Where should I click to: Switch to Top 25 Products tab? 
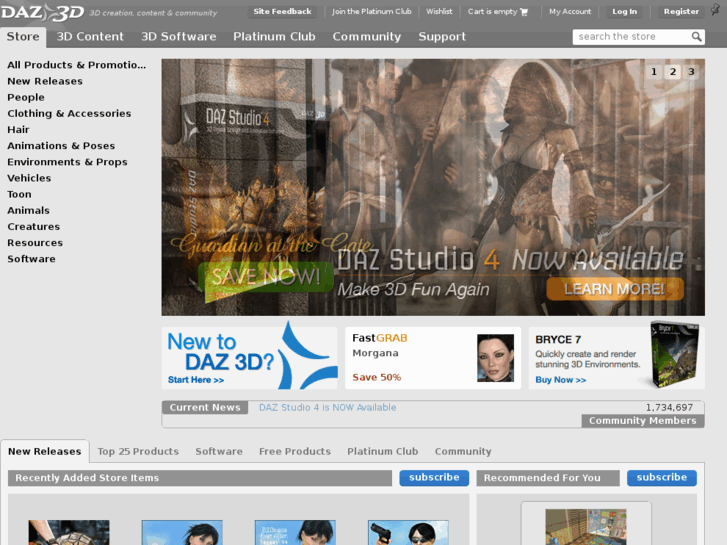coord(138,451)
